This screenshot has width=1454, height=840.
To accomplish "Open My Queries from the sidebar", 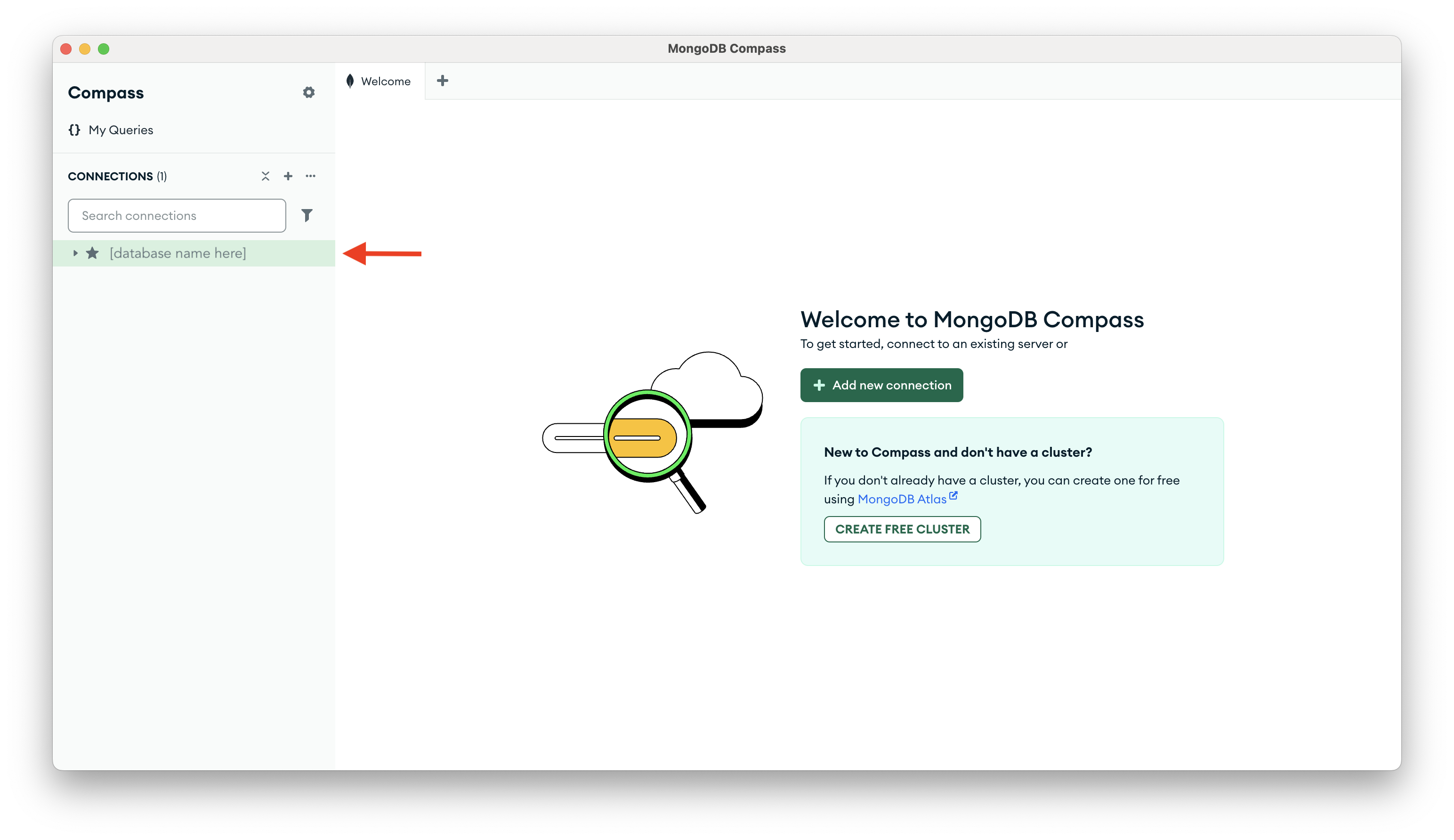I will tap(120, 130).
